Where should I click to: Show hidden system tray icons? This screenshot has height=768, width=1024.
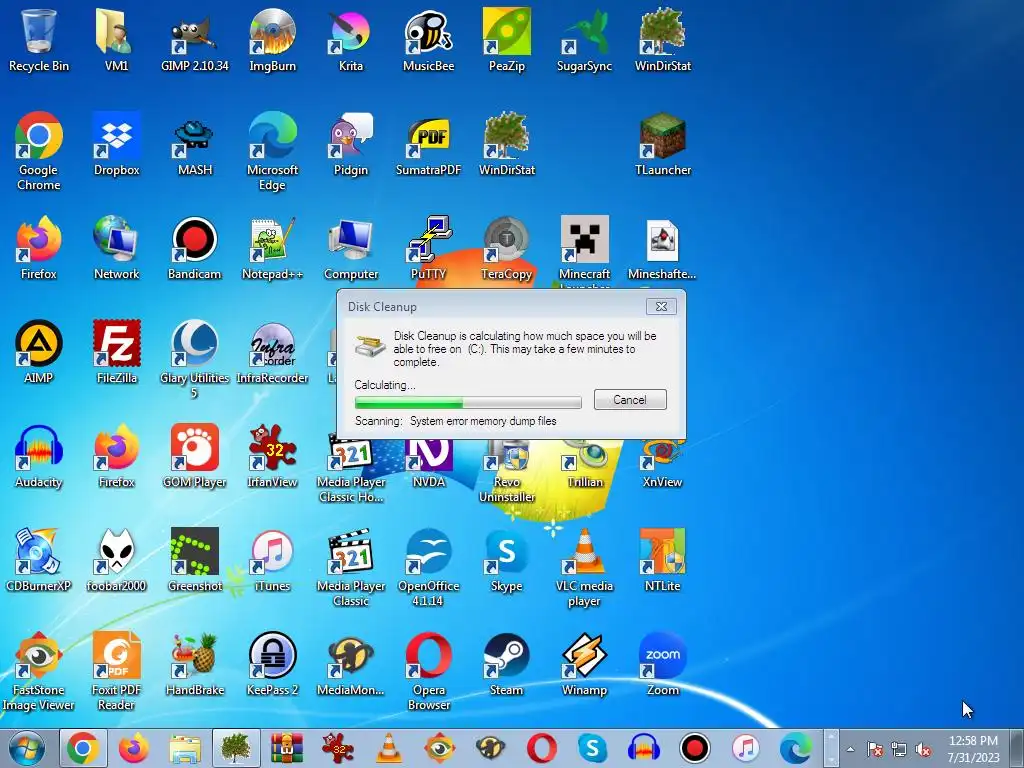pos(850,749)
